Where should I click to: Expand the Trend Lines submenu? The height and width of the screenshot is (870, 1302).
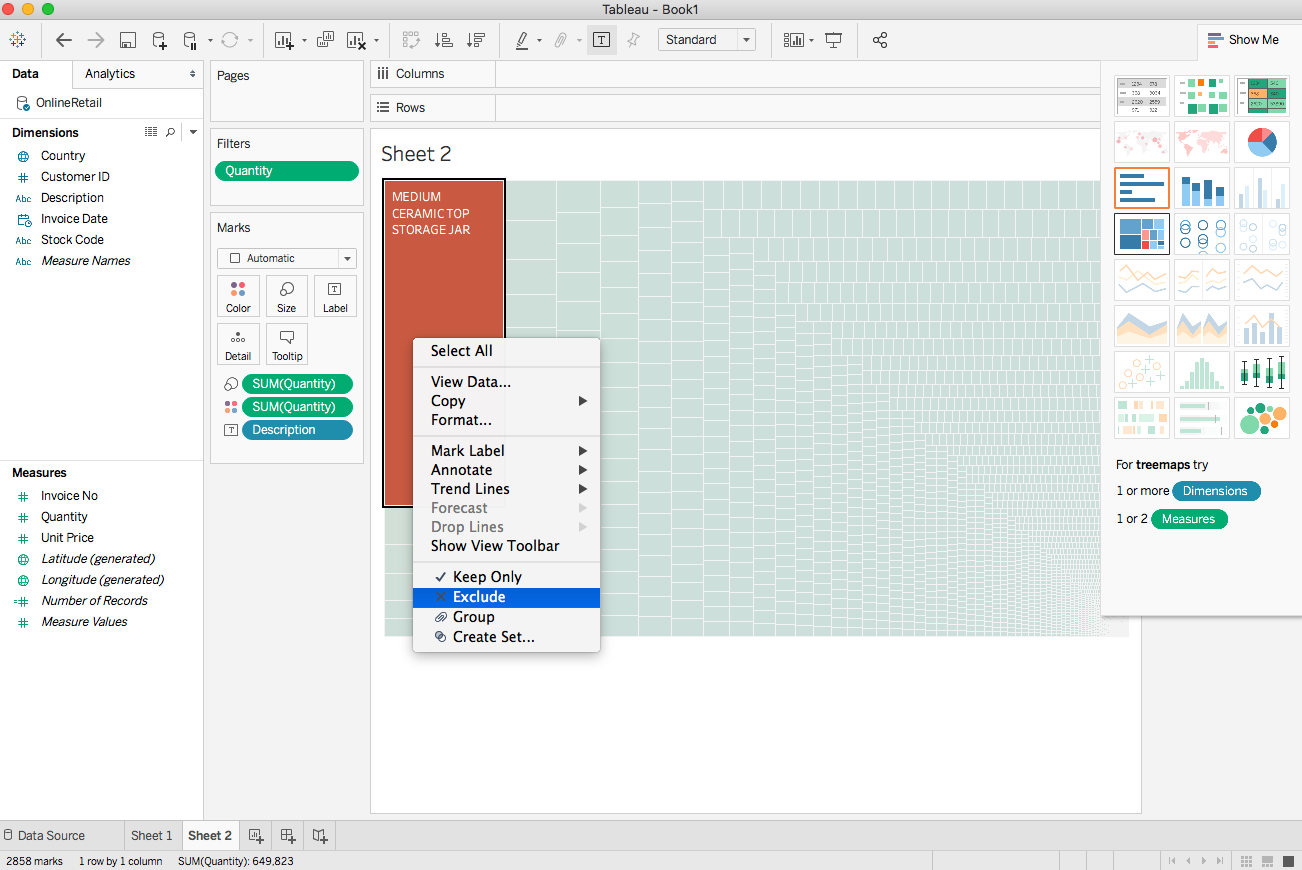point(470,488)
